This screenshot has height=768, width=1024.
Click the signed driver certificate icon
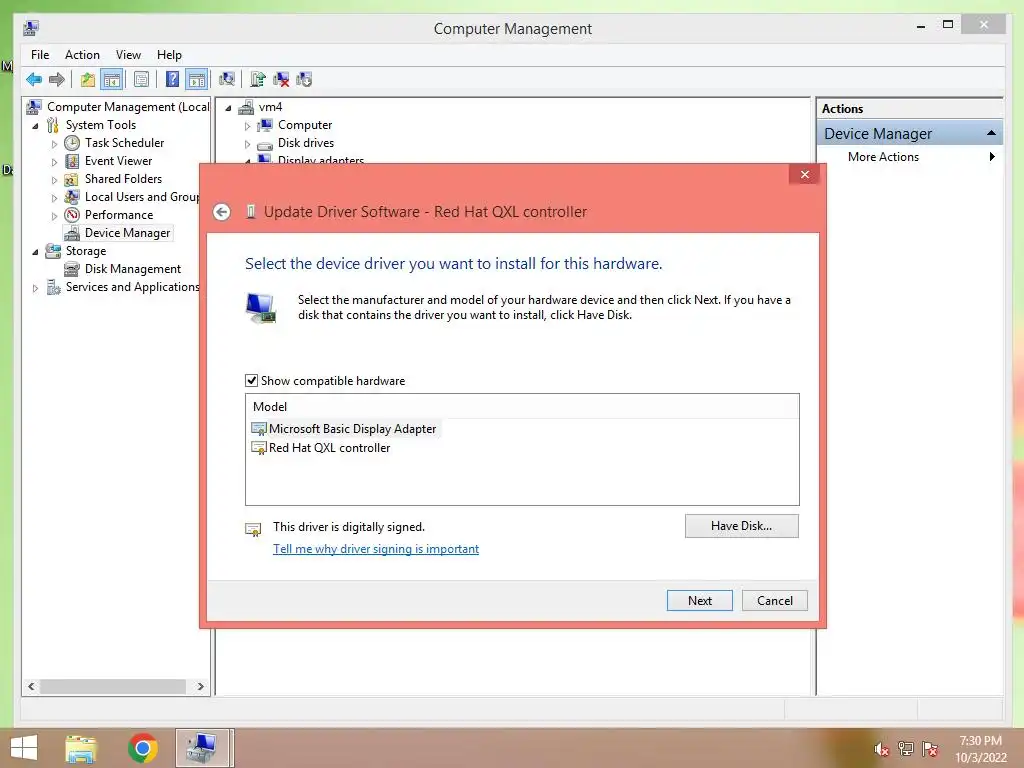[253, 529]
